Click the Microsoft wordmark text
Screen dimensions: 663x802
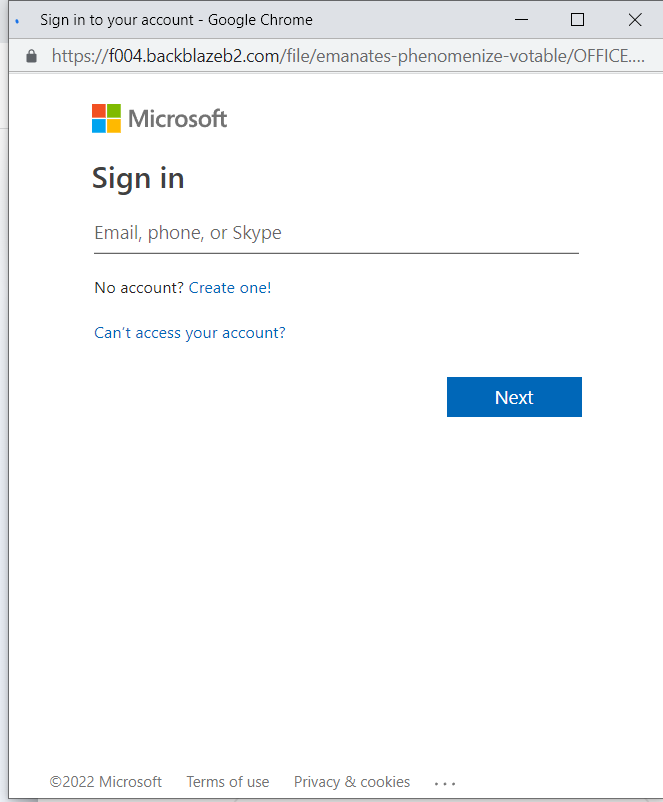coord(177,119)
